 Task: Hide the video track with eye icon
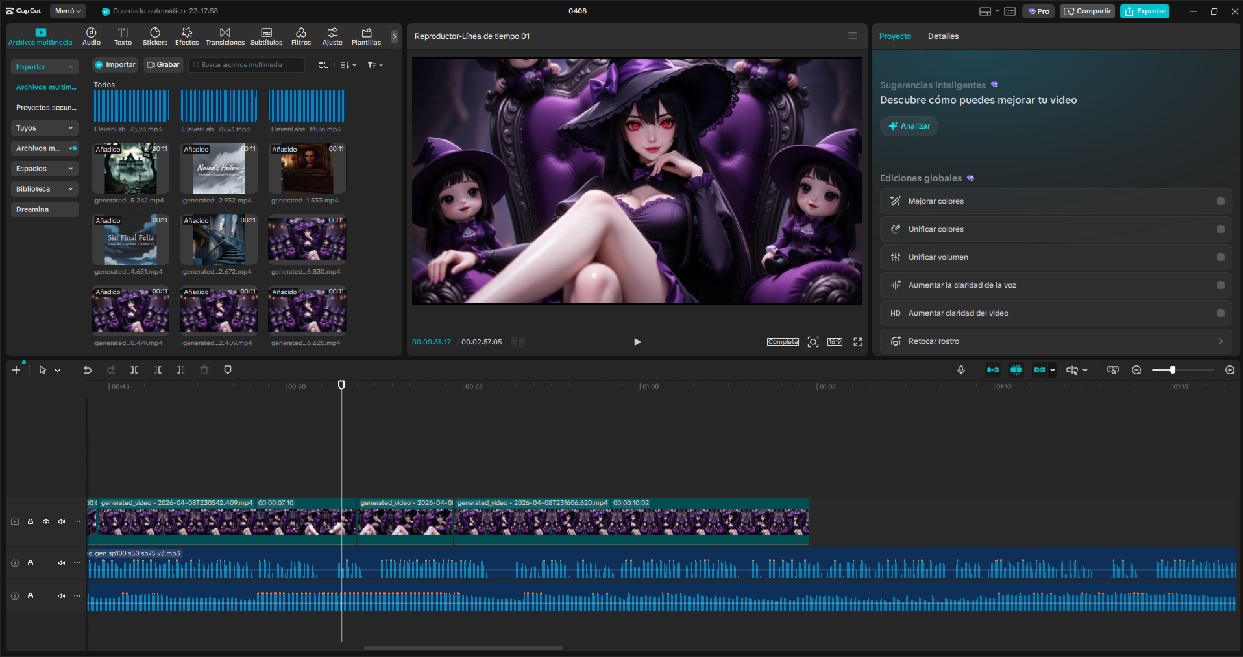45,521
